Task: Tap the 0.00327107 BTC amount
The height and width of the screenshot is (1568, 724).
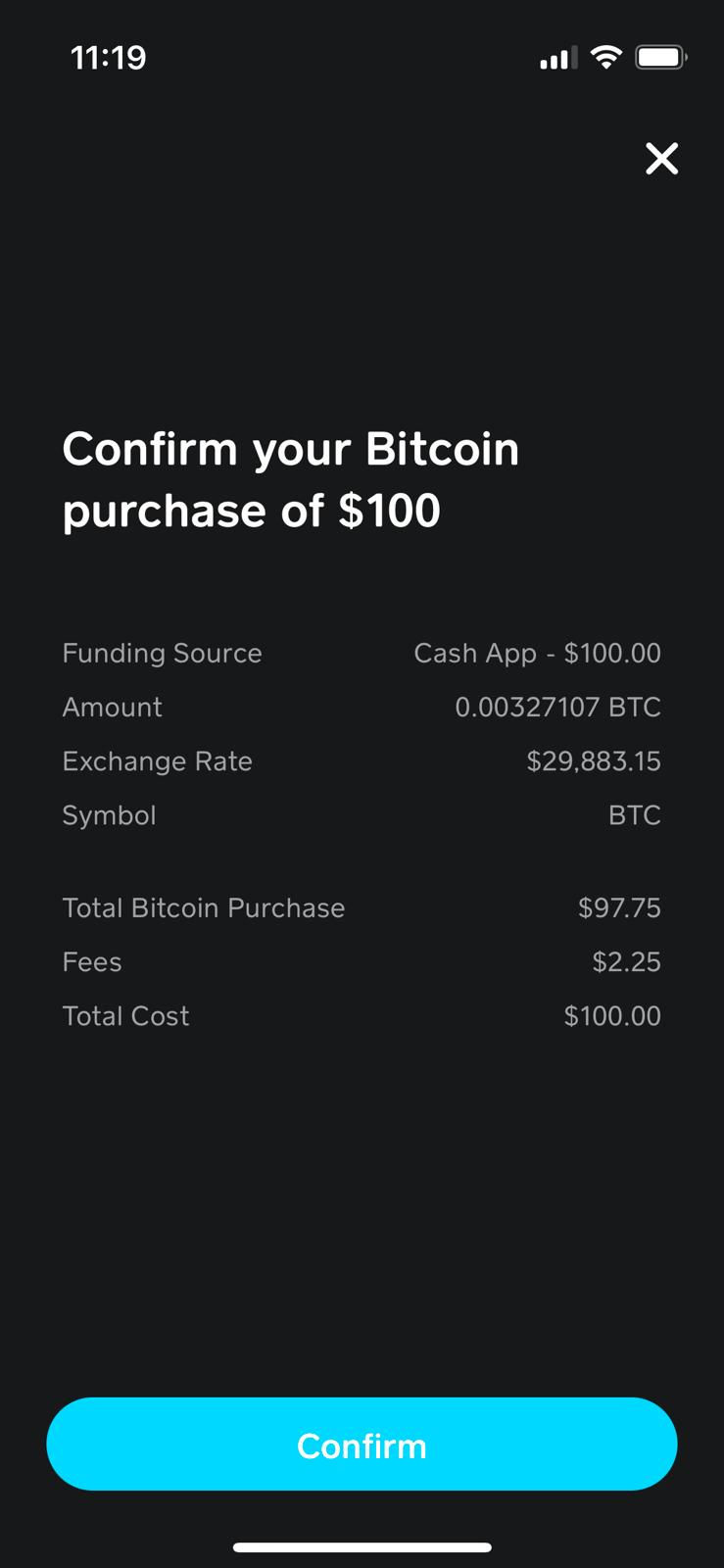Action: tap(557, 708)
